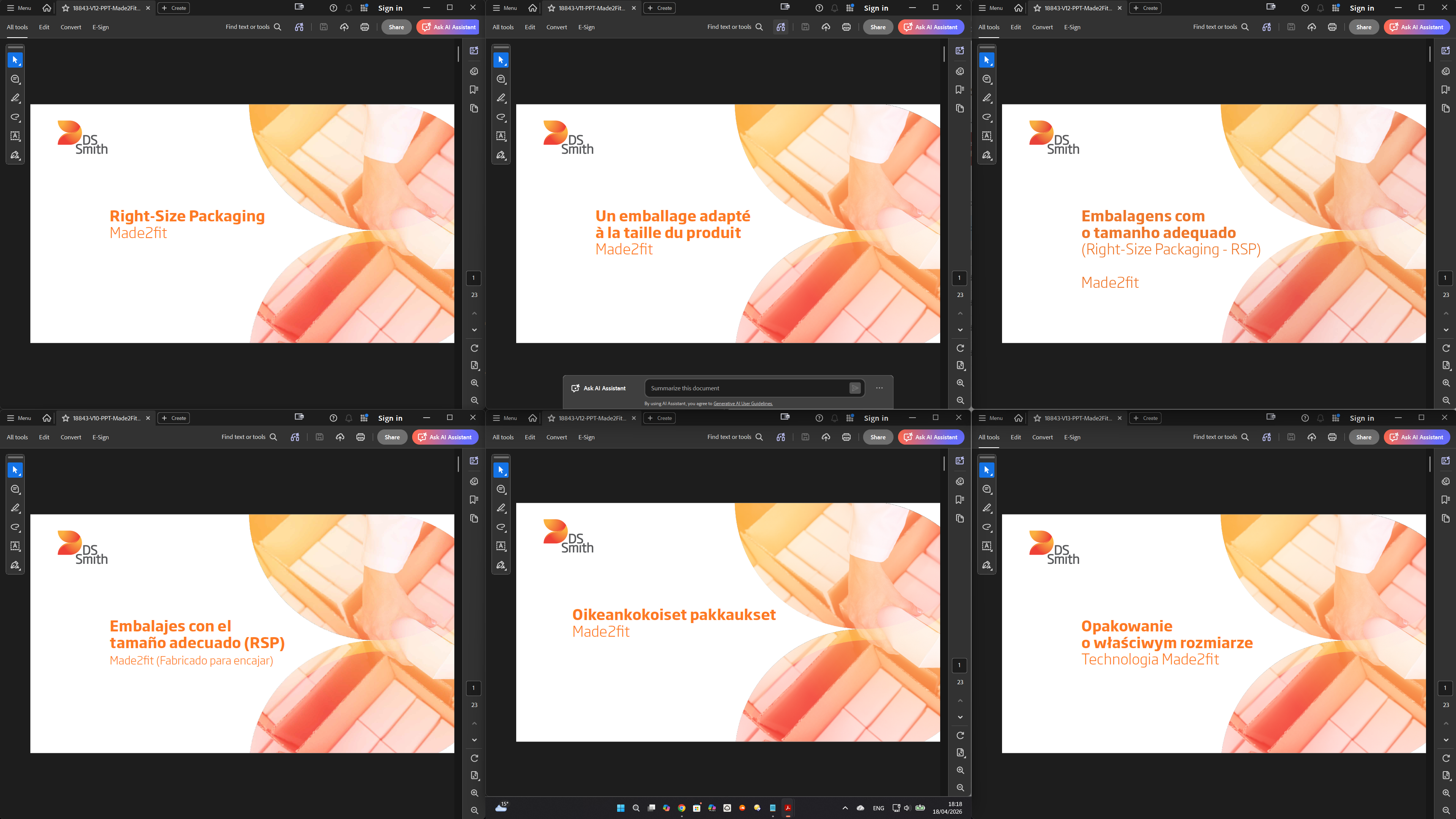The height and width of the screenshot is (819, 1456).
Task: Click cloud upload icon in Finnish document window
Action: [826, 437]
